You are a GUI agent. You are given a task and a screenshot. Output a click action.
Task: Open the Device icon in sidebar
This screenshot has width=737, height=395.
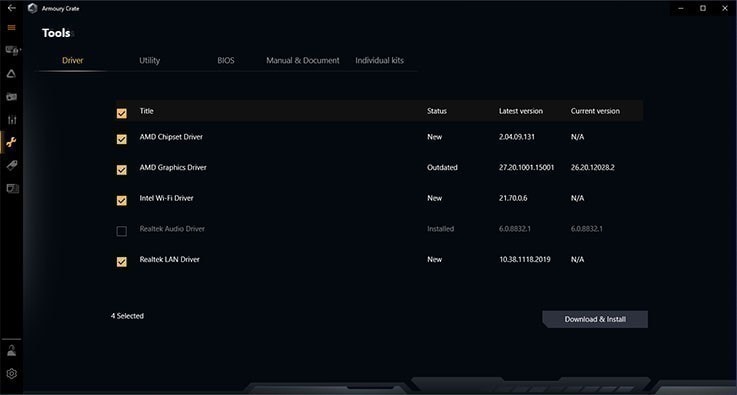coord(12,50)
